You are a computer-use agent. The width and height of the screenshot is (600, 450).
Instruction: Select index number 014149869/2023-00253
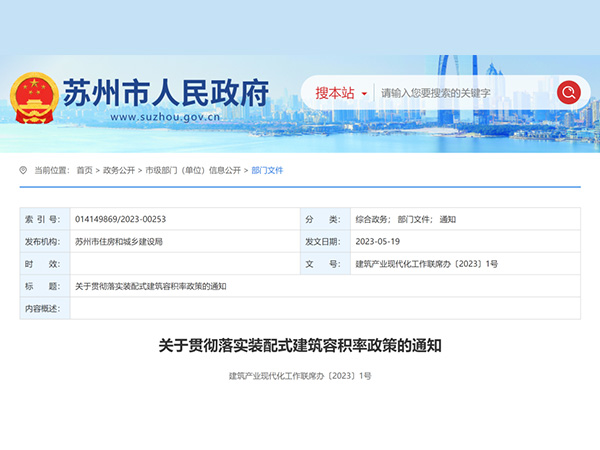pyautogui.click(x=121, y=219)
